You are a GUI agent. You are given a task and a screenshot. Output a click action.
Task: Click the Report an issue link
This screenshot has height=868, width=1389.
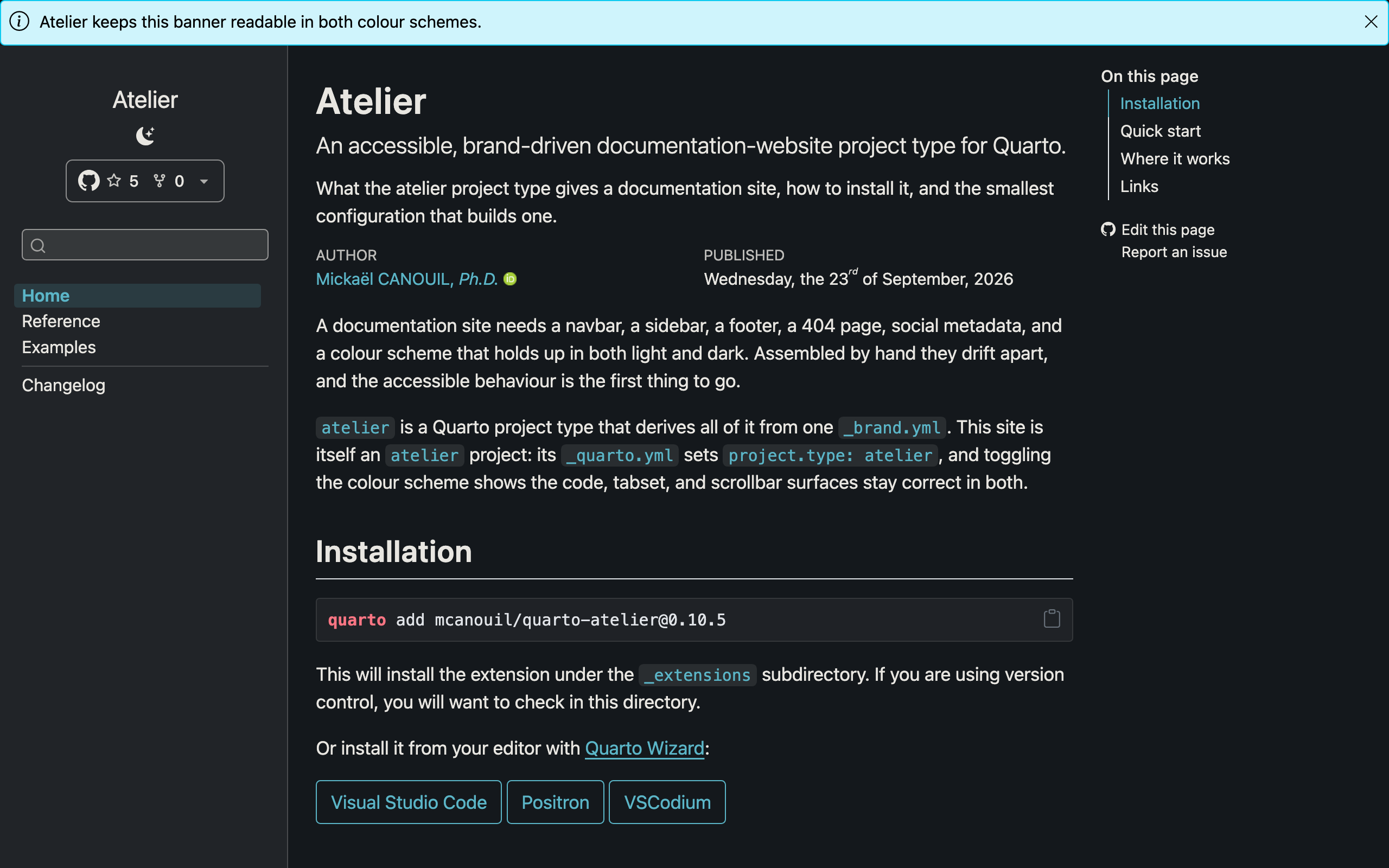1174,252
